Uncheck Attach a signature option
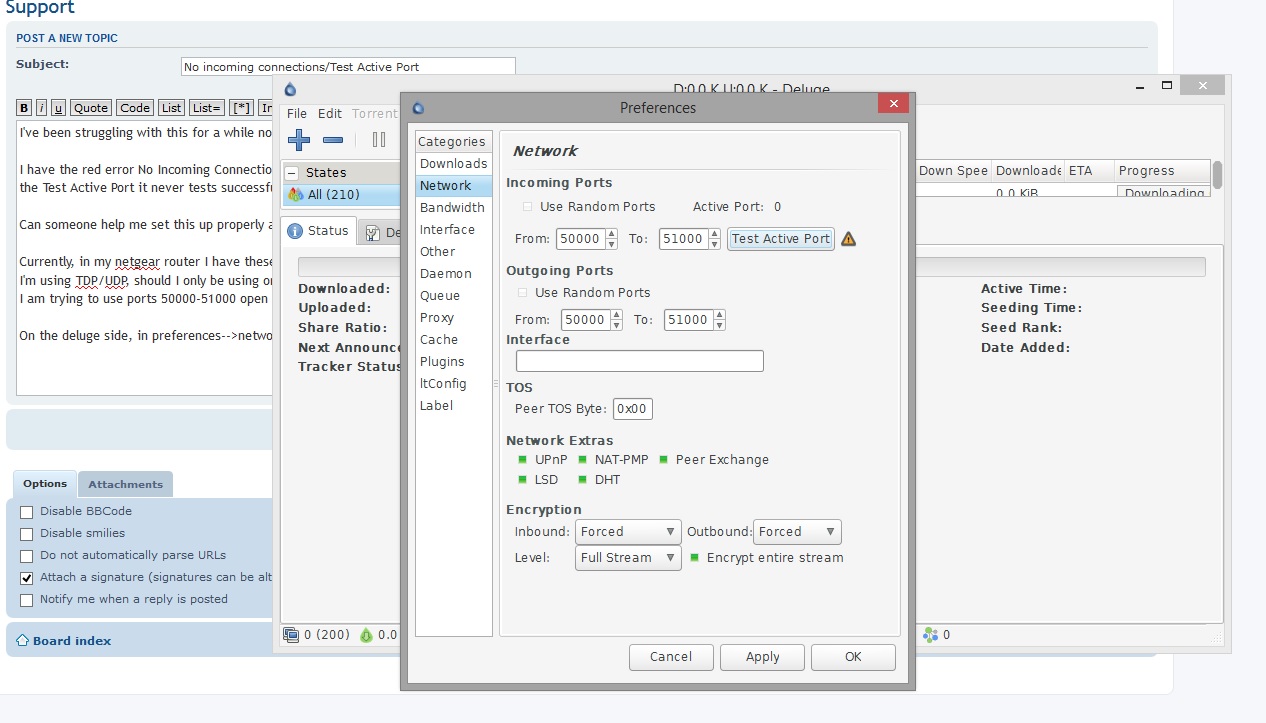 27,578
